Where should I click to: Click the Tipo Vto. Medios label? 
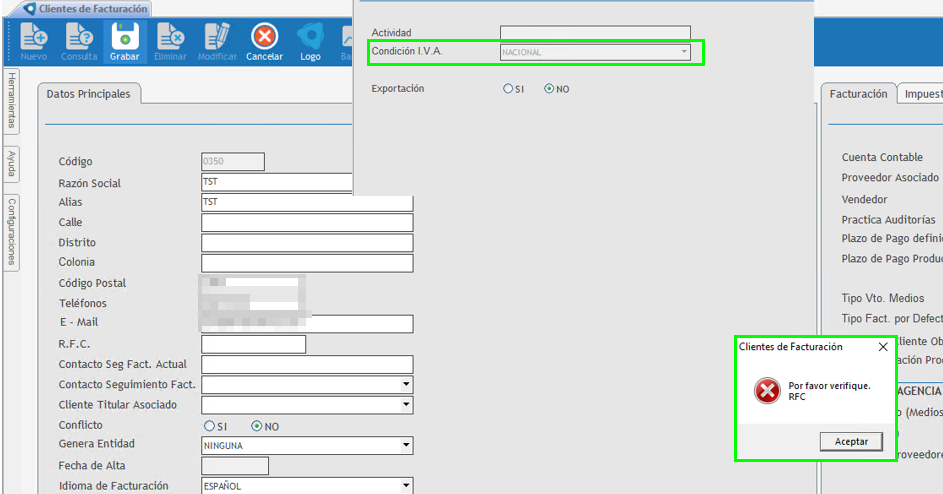tap(883, 298)
